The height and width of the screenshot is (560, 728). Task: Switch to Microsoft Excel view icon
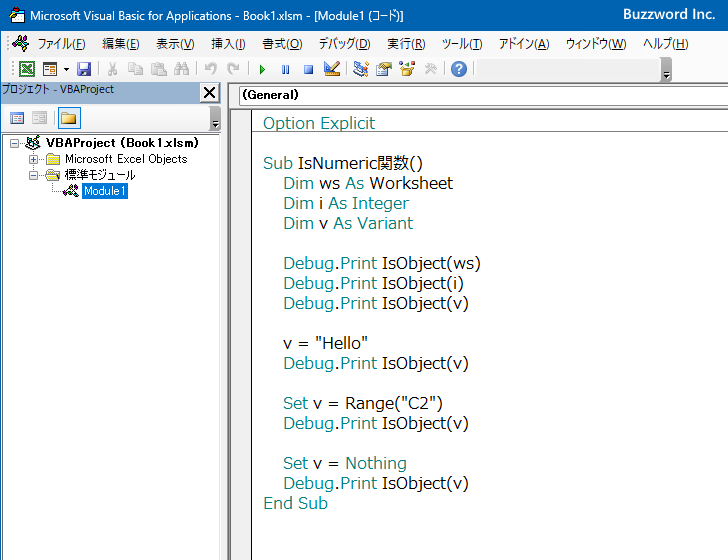27,69
